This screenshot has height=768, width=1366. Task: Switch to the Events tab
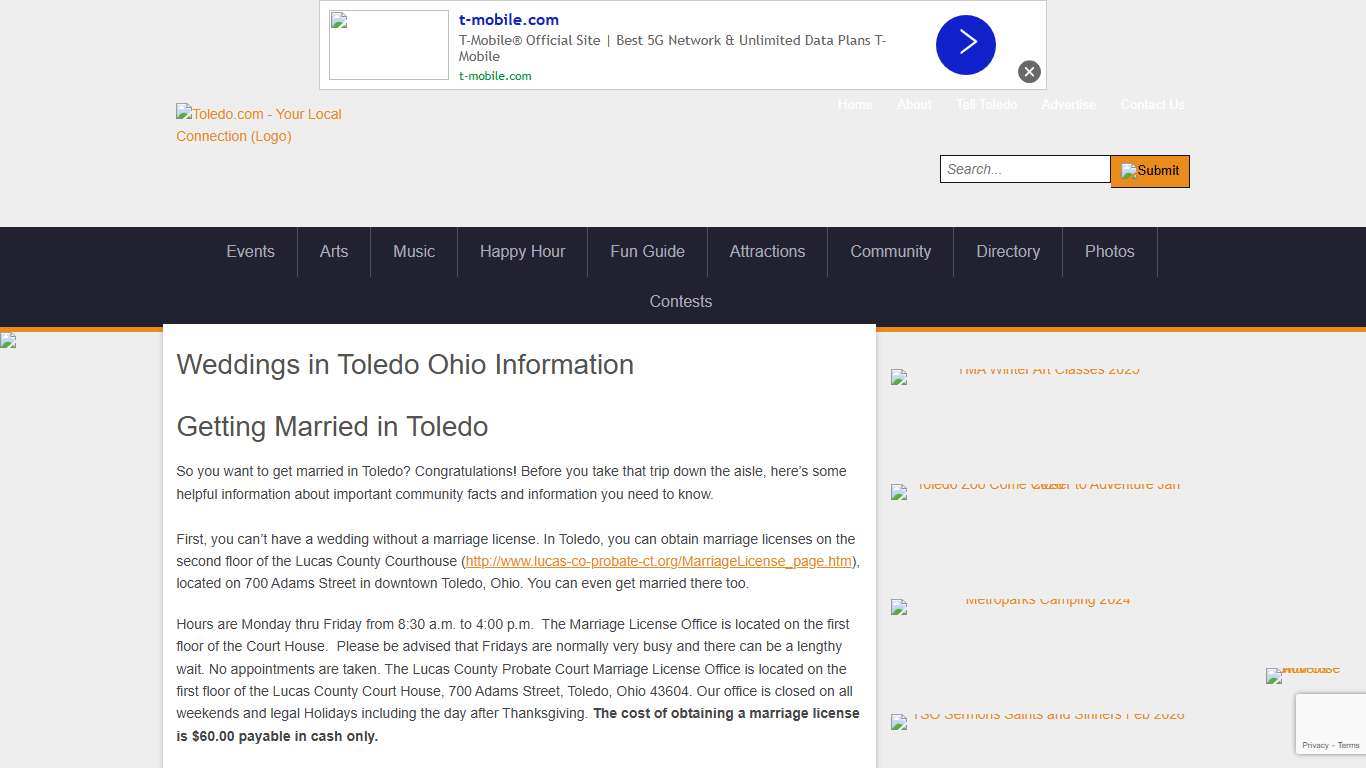tap(250, 252)
